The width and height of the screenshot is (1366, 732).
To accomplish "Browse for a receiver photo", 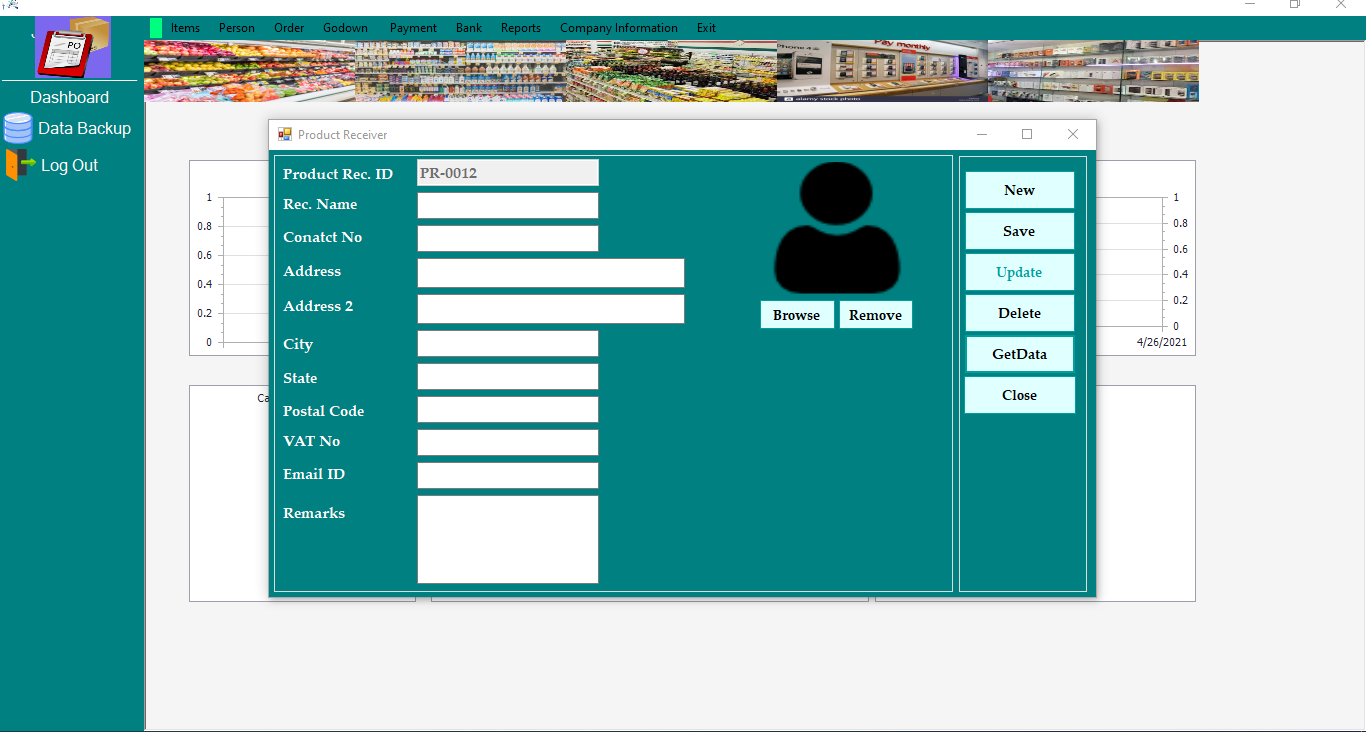I will point(796,314).
